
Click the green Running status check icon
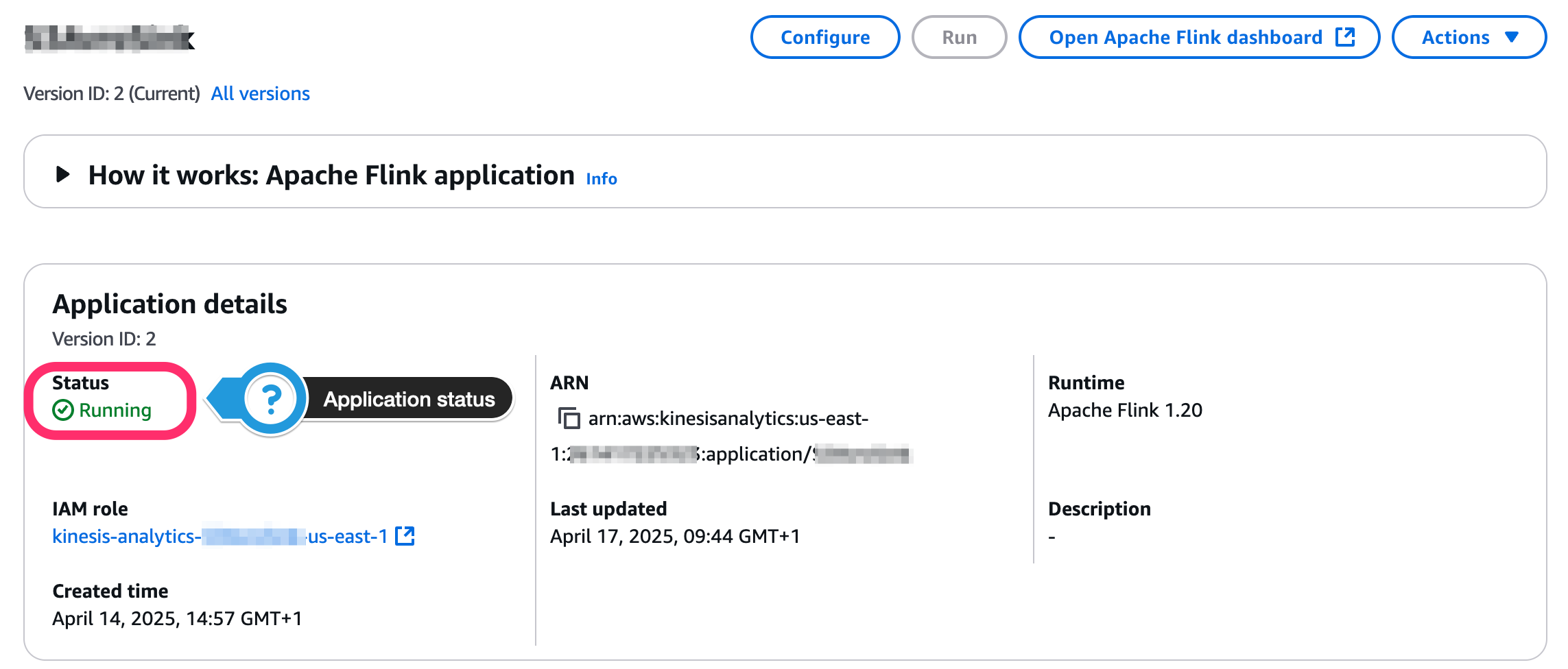click(62, 410)
